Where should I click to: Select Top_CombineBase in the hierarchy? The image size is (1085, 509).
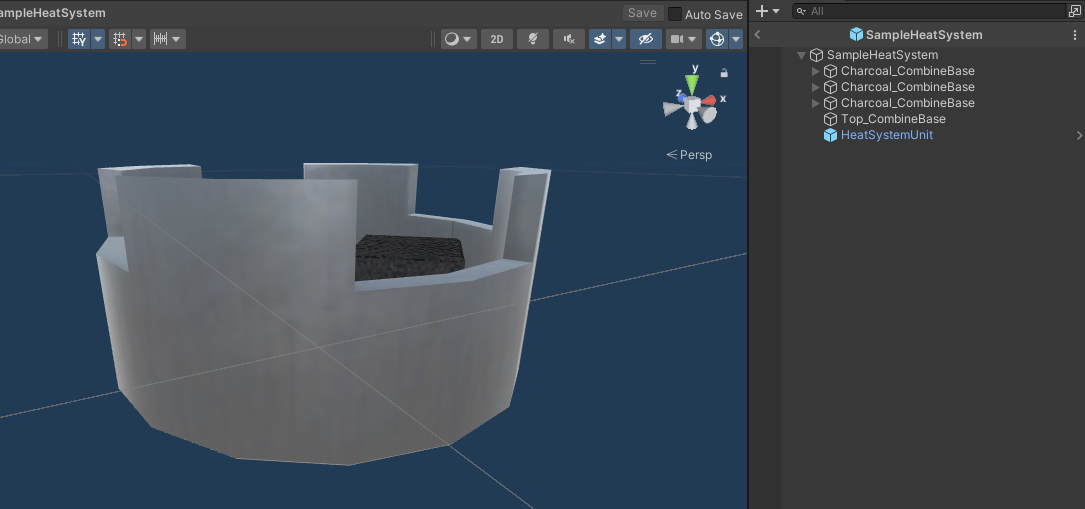point(893,119)
